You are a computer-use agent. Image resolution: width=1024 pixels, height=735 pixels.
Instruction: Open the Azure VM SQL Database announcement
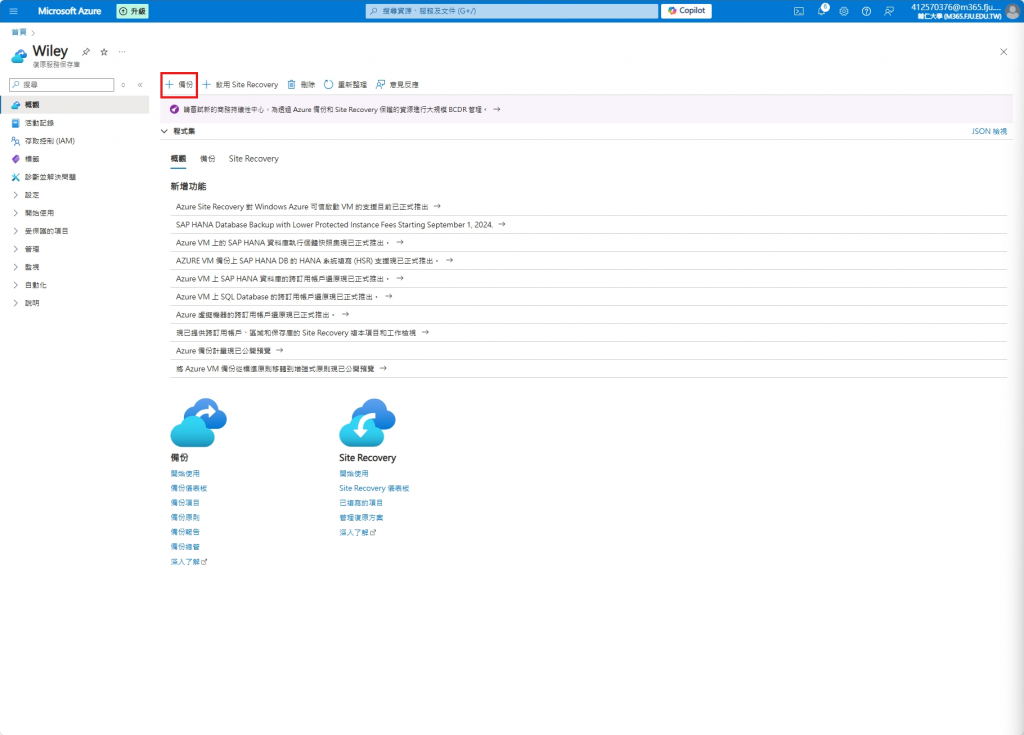click(x=284, y=297)
